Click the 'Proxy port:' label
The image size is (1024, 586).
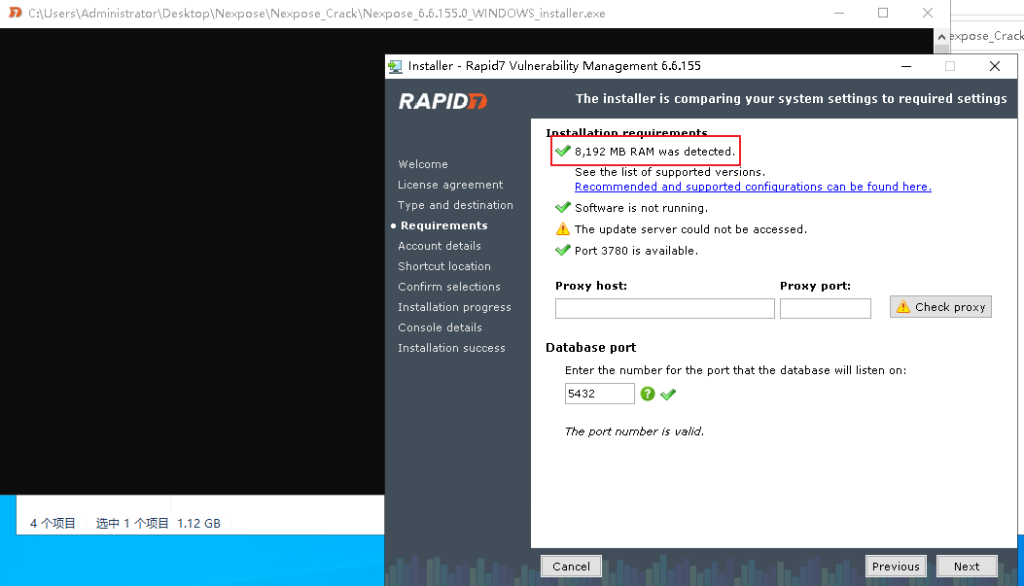(x=816, y=285)
